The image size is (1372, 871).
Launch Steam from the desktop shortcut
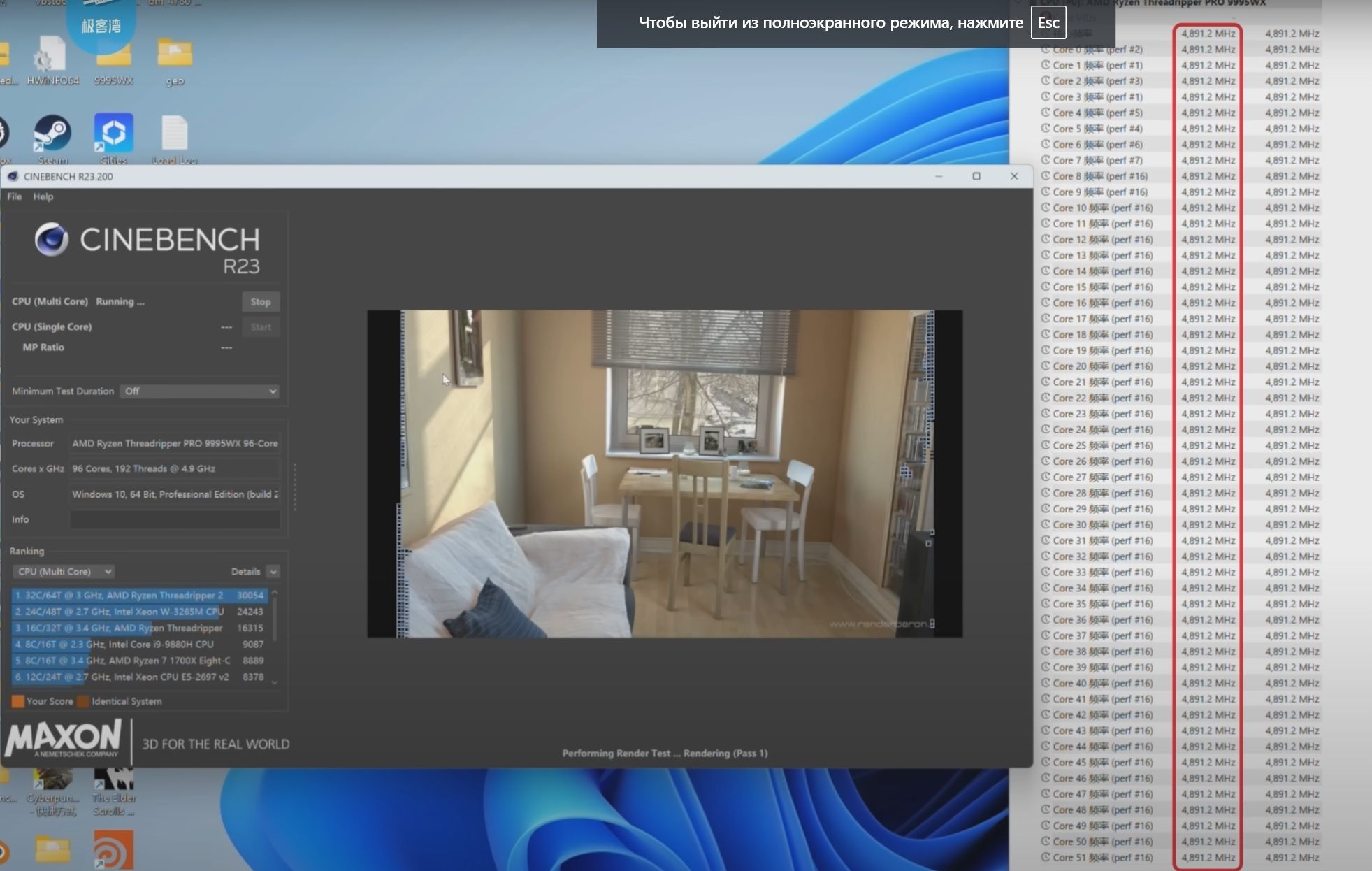click(x=52, y=138)
